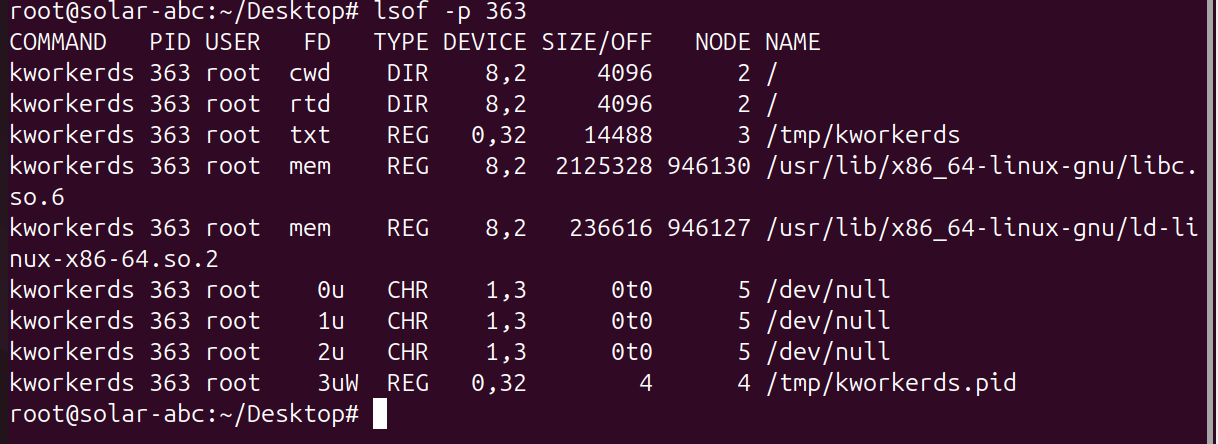Click the terminal cursor after the last prompt
The width and height of the screenshot is (1218, 444).
click(380, 415)
